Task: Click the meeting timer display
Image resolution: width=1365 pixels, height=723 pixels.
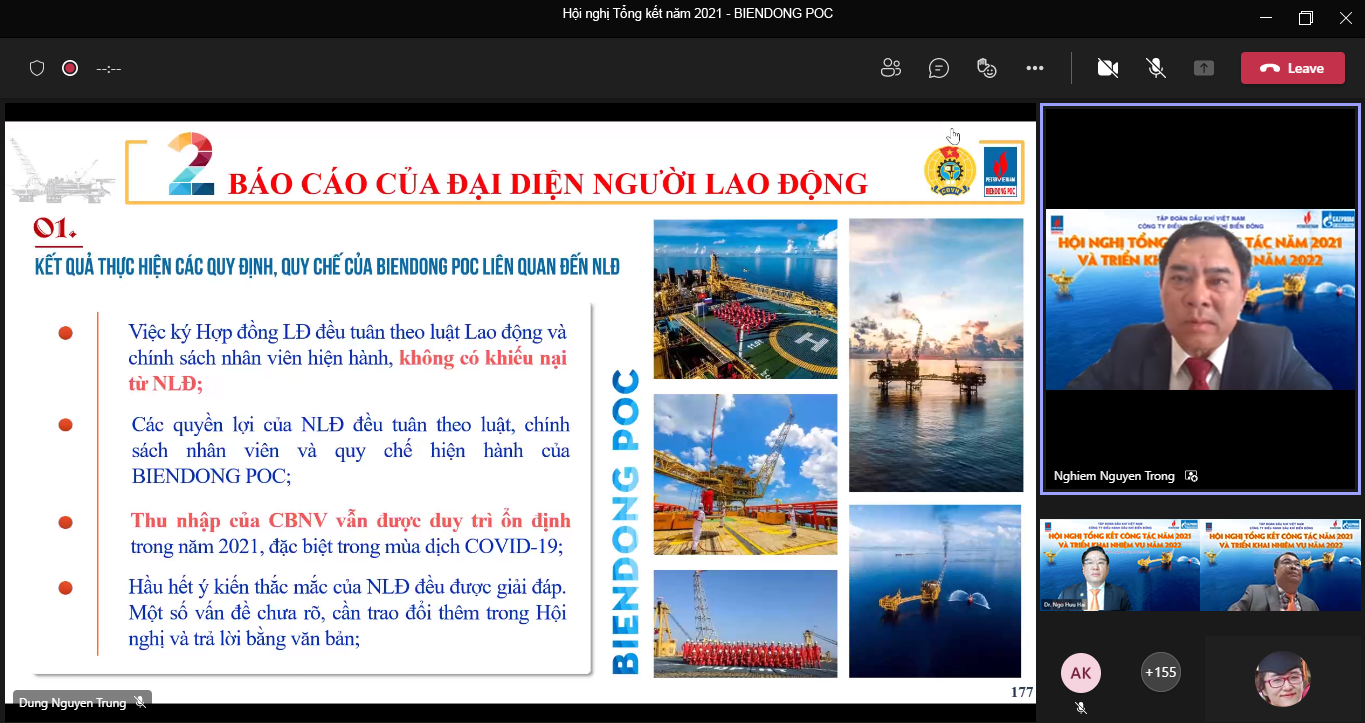Action: pos(109,69)
